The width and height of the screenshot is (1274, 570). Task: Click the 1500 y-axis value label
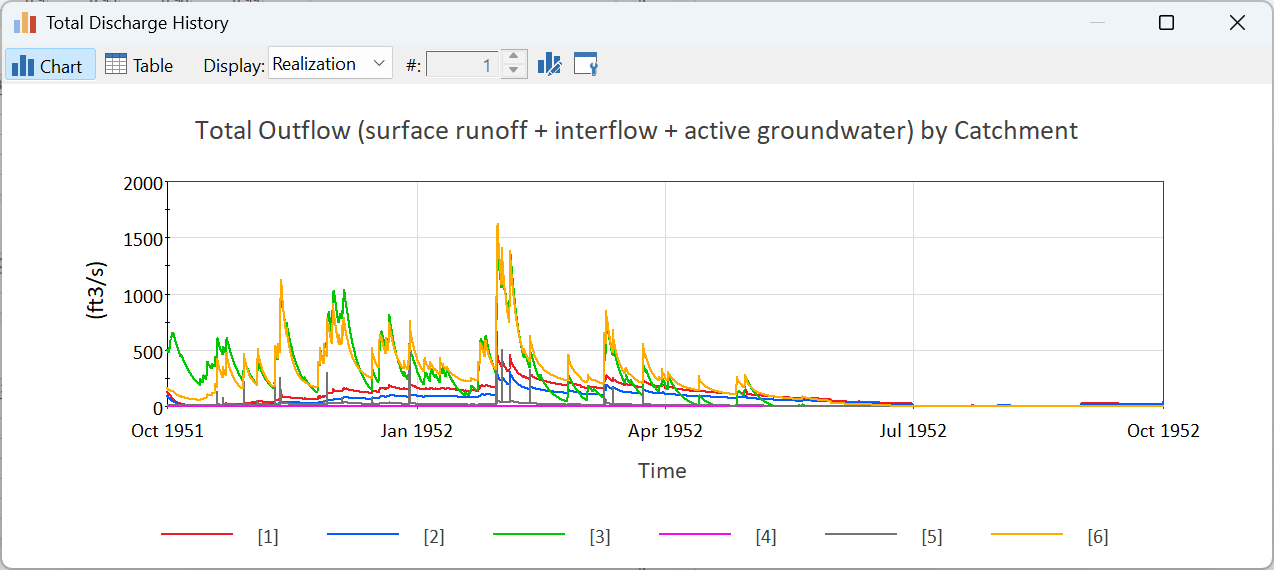(143, 239)
